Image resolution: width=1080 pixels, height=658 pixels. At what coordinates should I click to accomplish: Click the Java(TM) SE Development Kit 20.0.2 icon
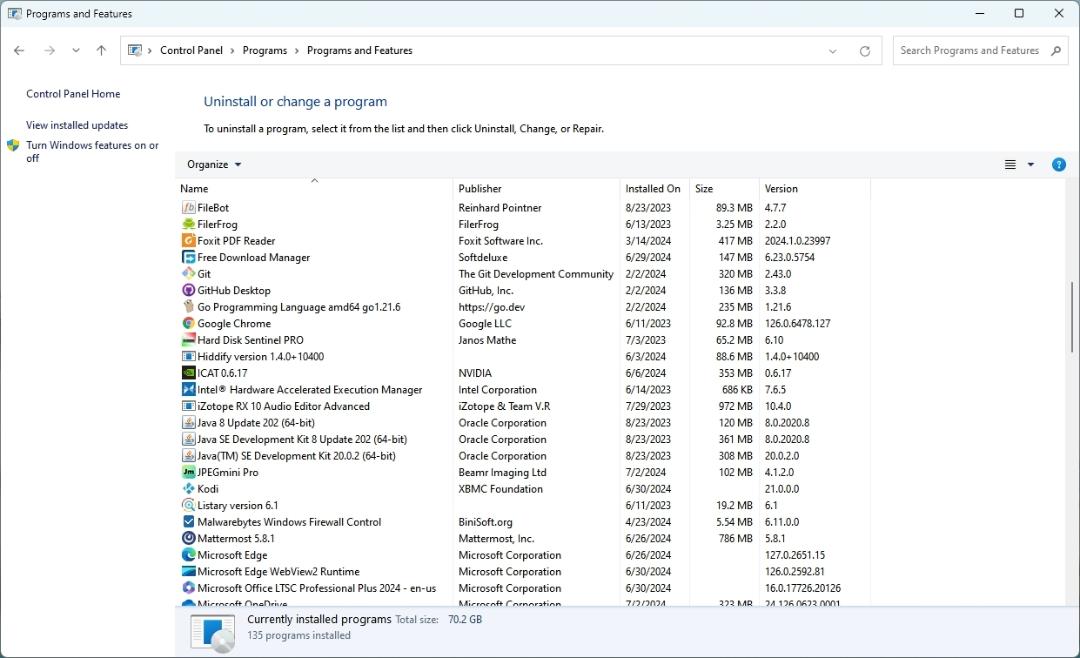(188, 455)
